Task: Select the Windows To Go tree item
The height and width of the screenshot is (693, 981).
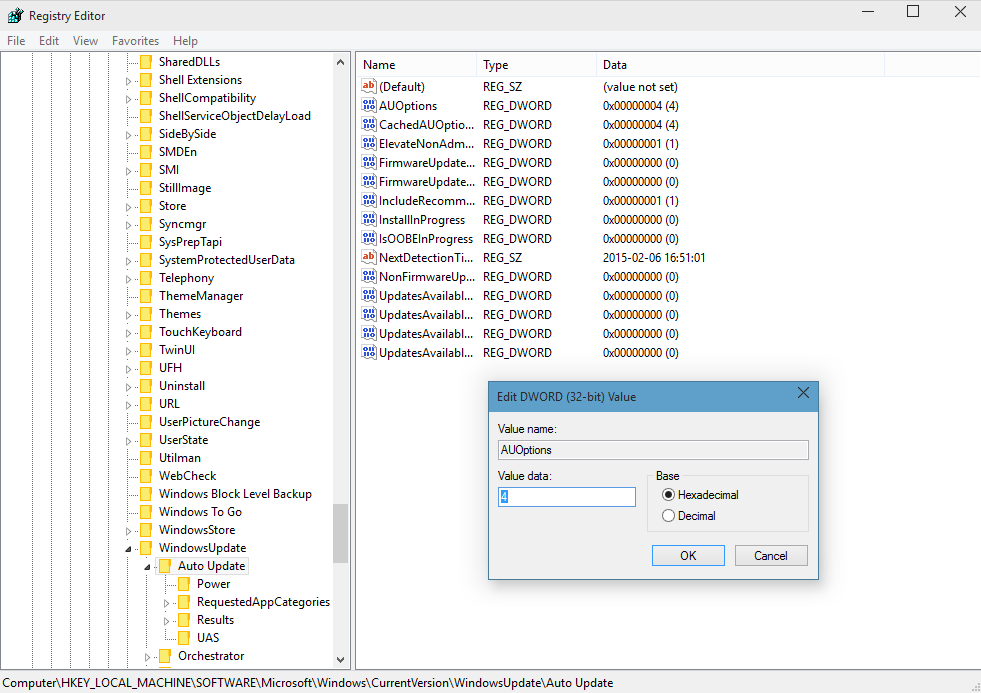Action: [x=200, y=512]
